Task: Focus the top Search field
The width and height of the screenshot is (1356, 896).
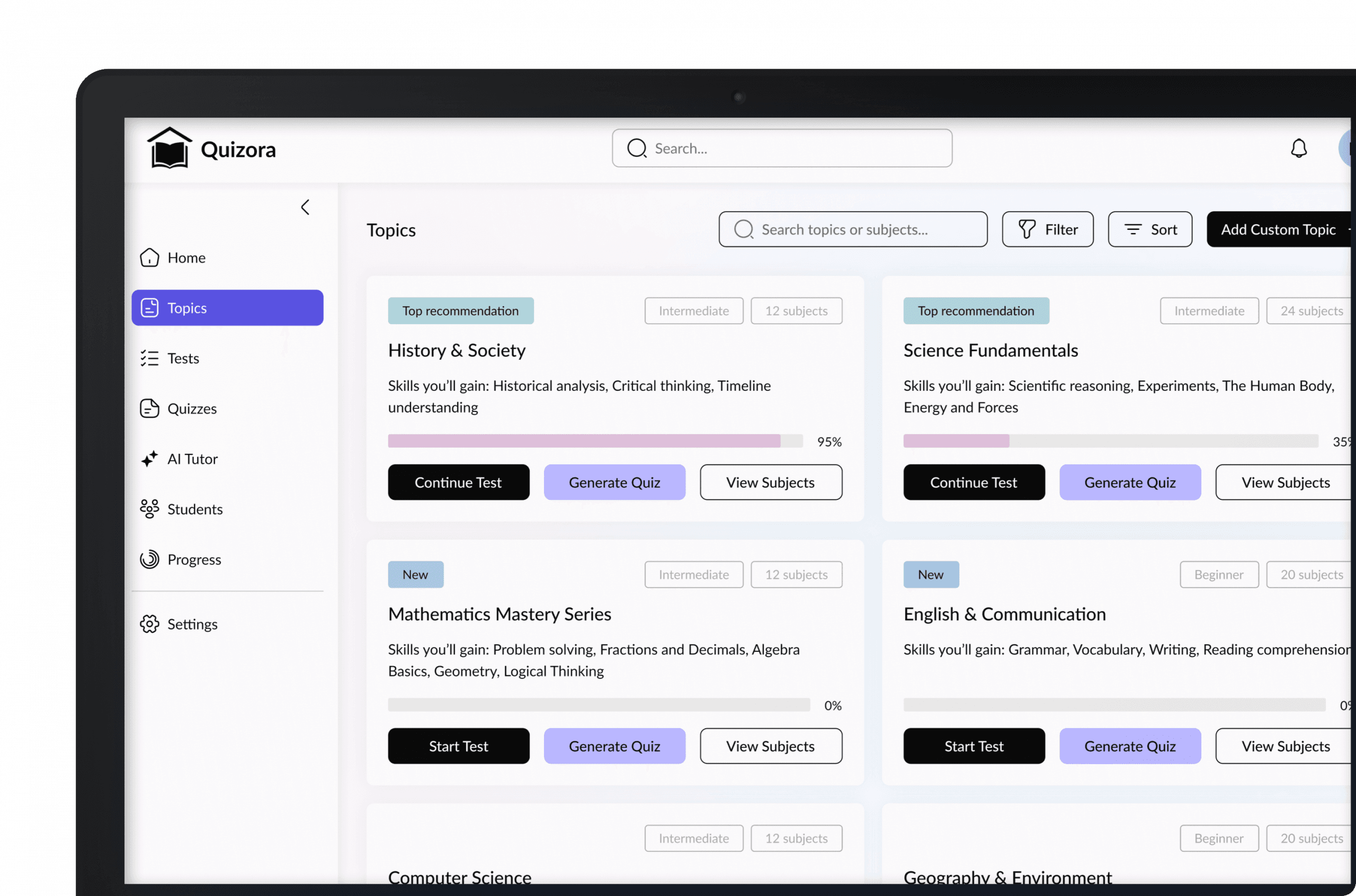Action: 782,149
